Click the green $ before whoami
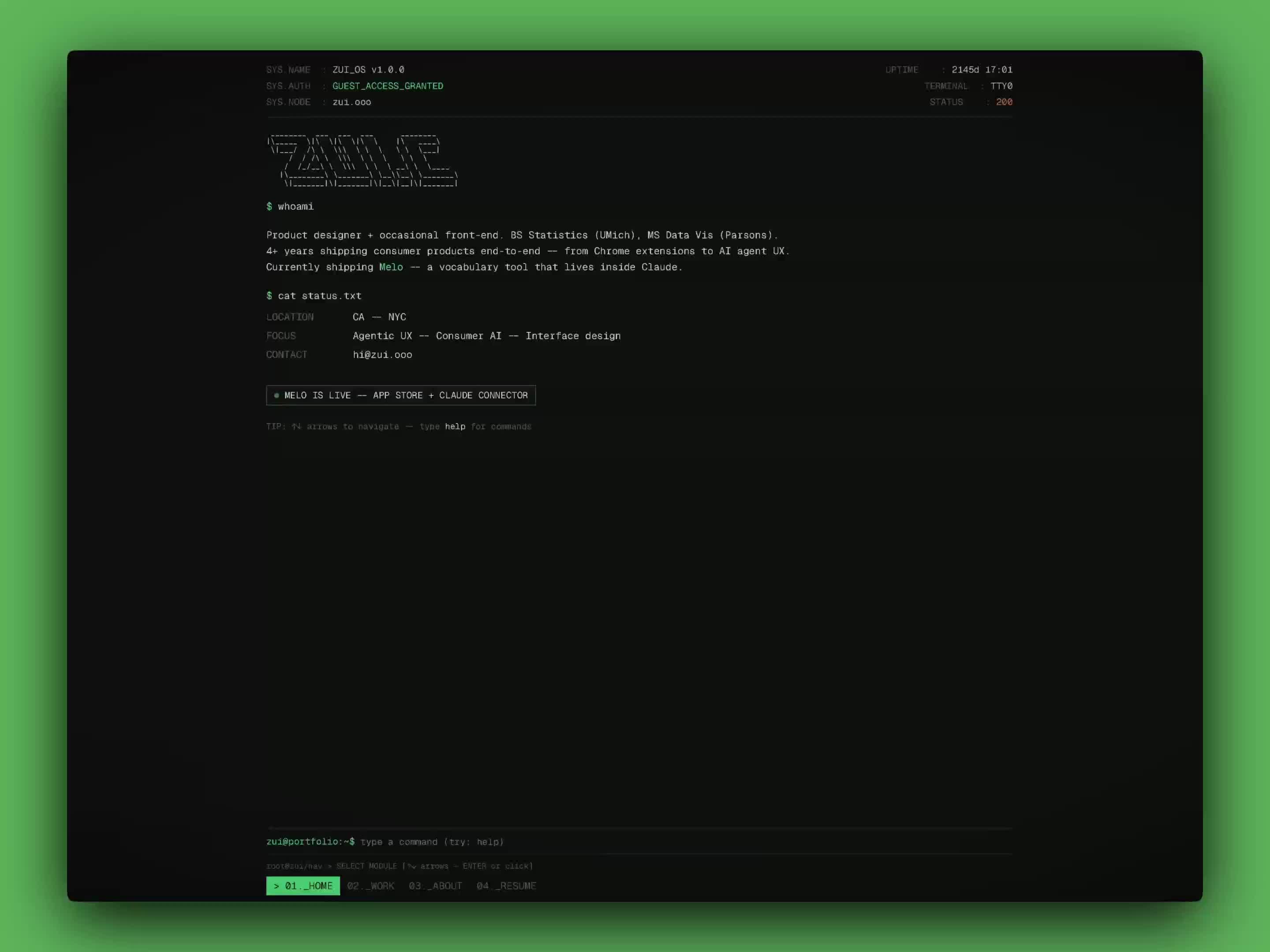 (x=269, y=206)
